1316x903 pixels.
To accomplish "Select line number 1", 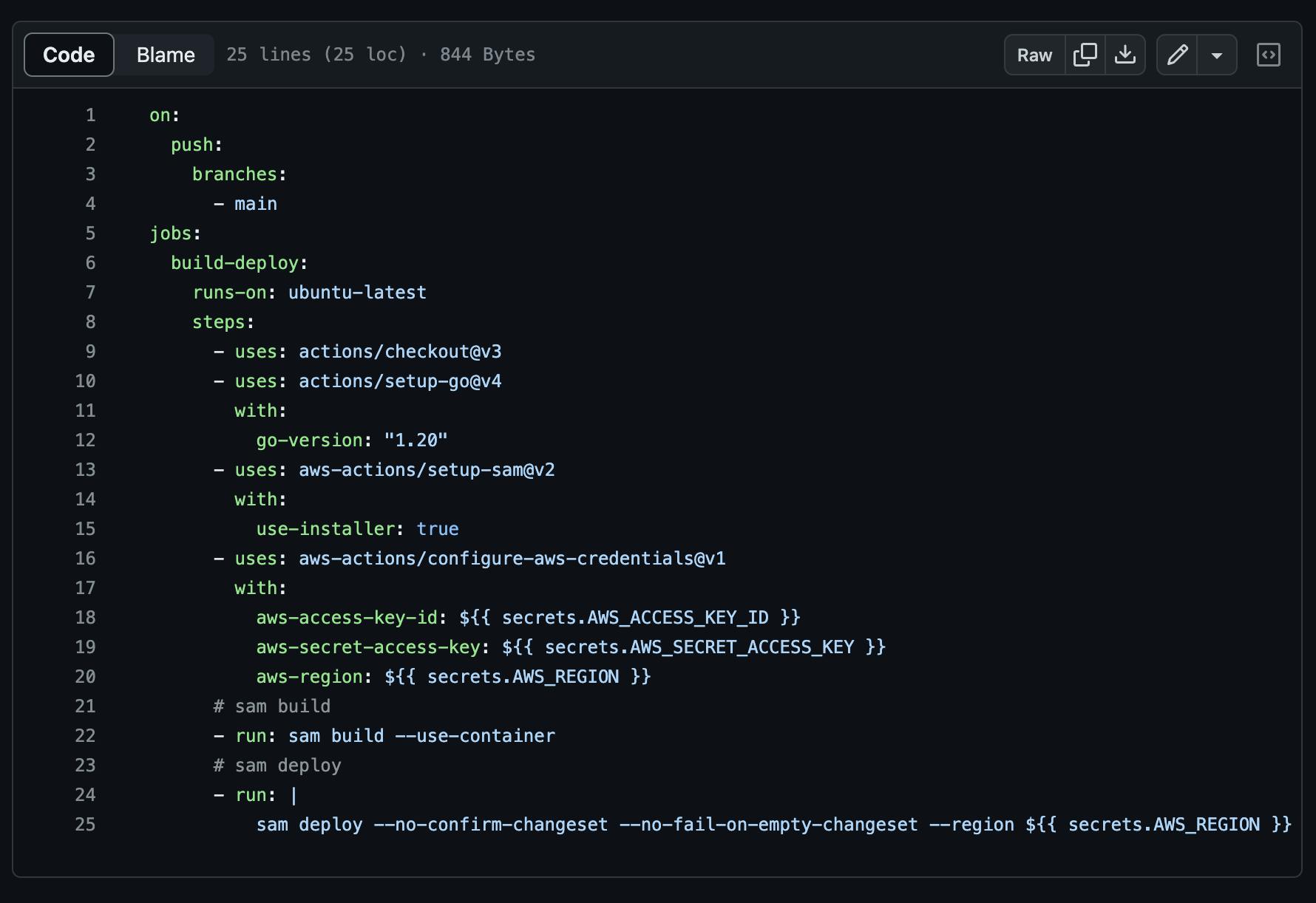I will [90, 115].
